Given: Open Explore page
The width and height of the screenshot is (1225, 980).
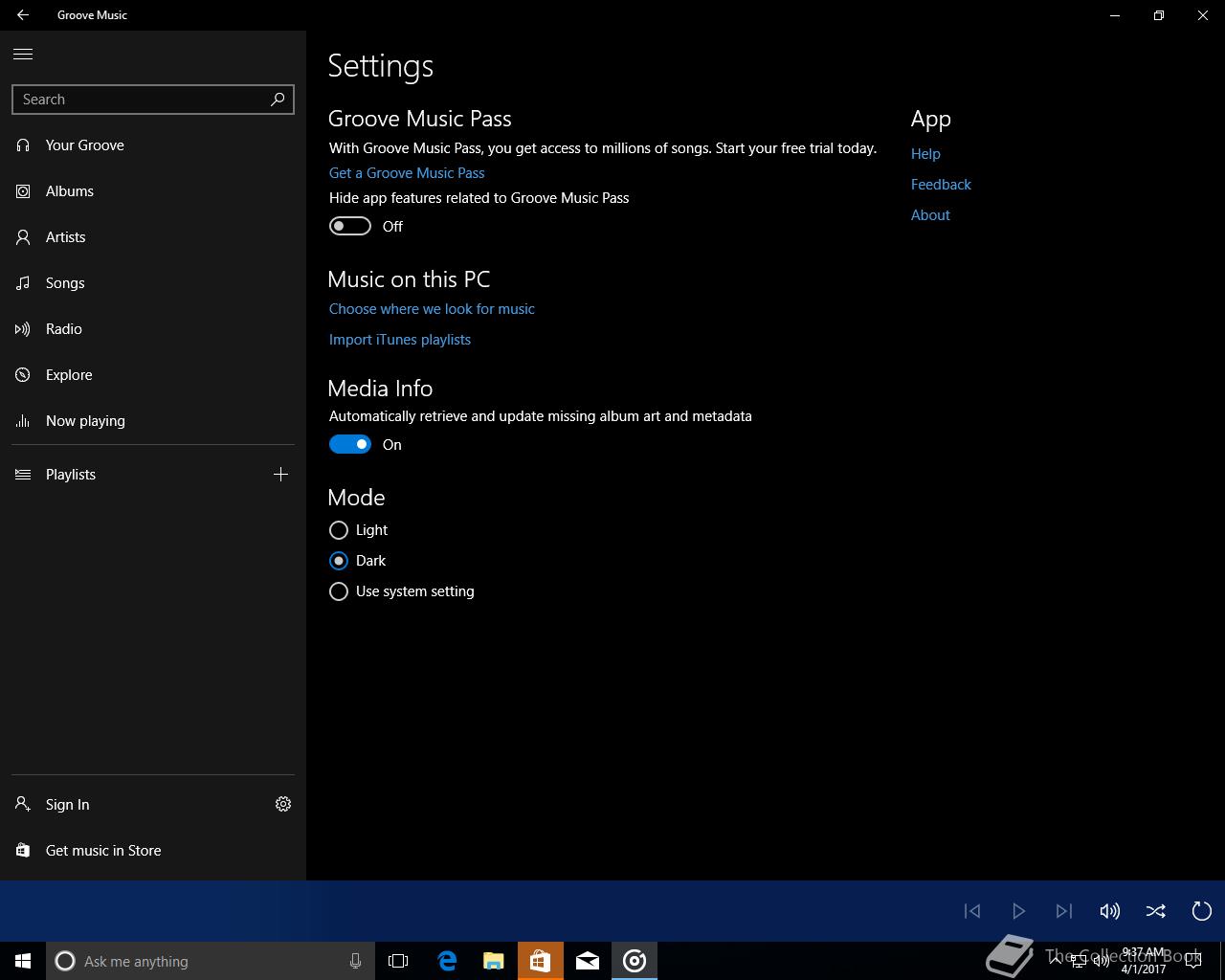Looking at the screenshot, I should [153, 375].
